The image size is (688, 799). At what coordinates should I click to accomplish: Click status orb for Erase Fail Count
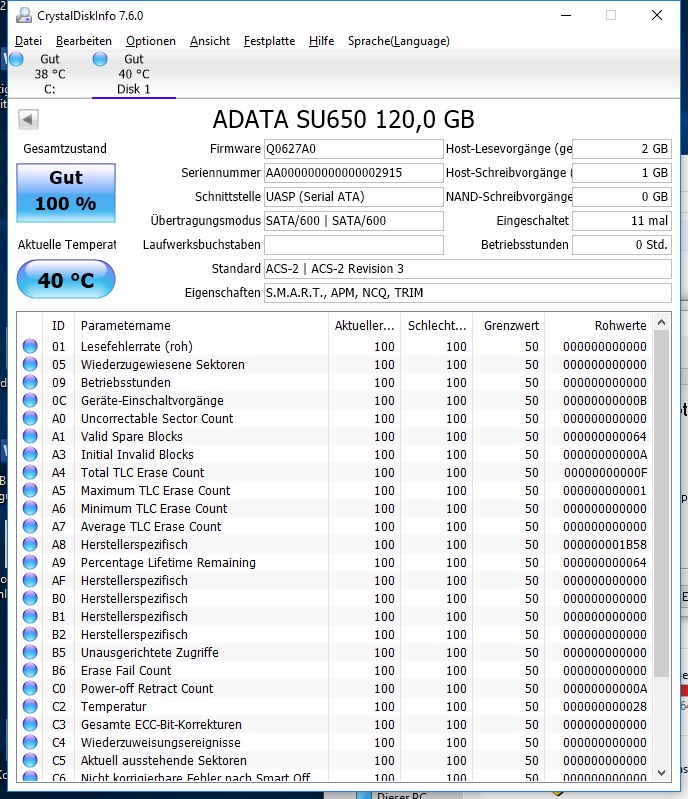pos(30,670)
